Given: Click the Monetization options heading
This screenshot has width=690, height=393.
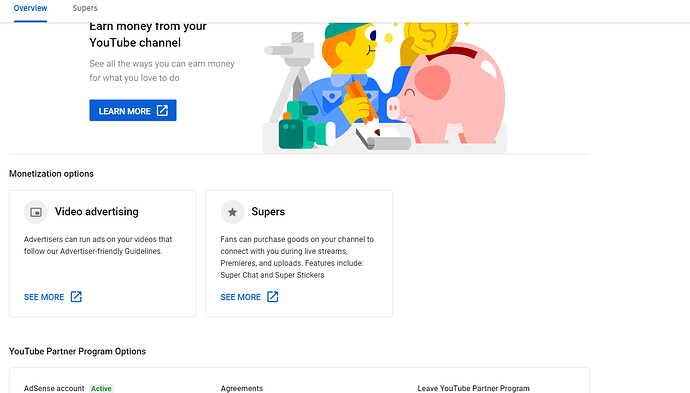Looking at the screenshot, I should (x=51, y=174).
